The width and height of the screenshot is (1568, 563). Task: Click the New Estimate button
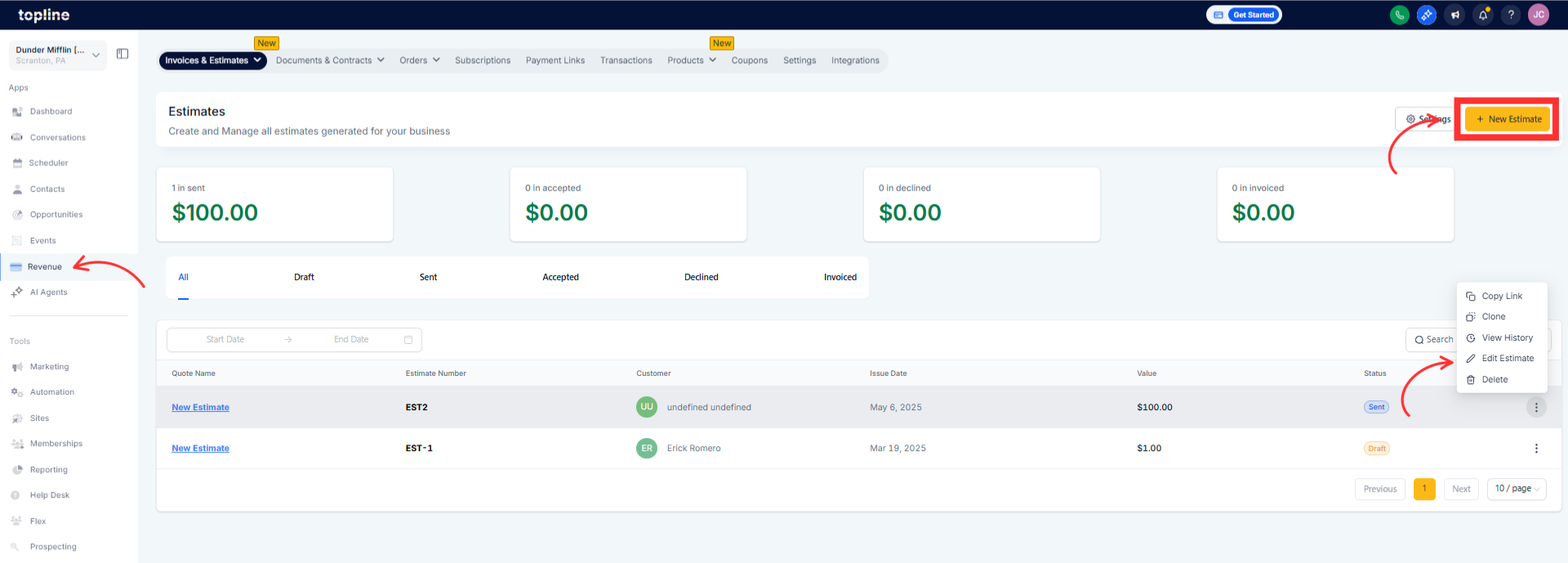1508,119
